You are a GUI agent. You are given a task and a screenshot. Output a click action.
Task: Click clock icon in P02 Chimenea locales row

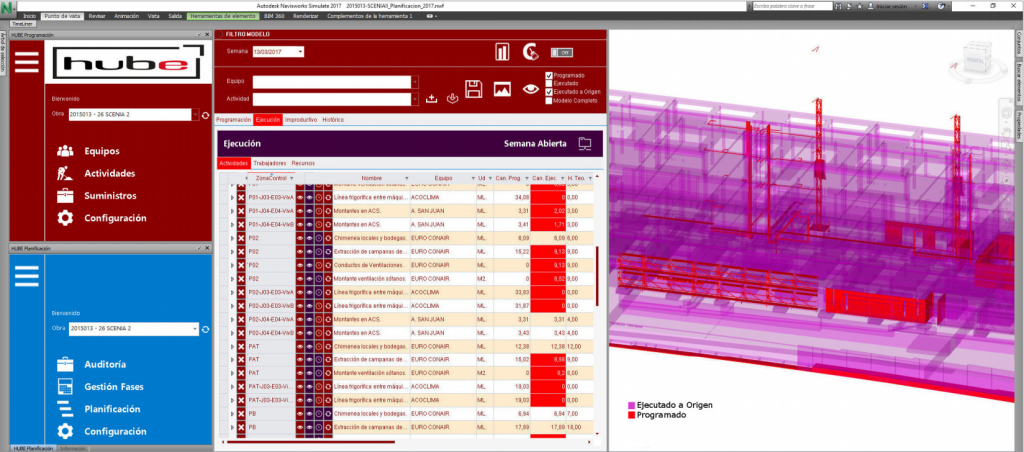tap(319, 238)
